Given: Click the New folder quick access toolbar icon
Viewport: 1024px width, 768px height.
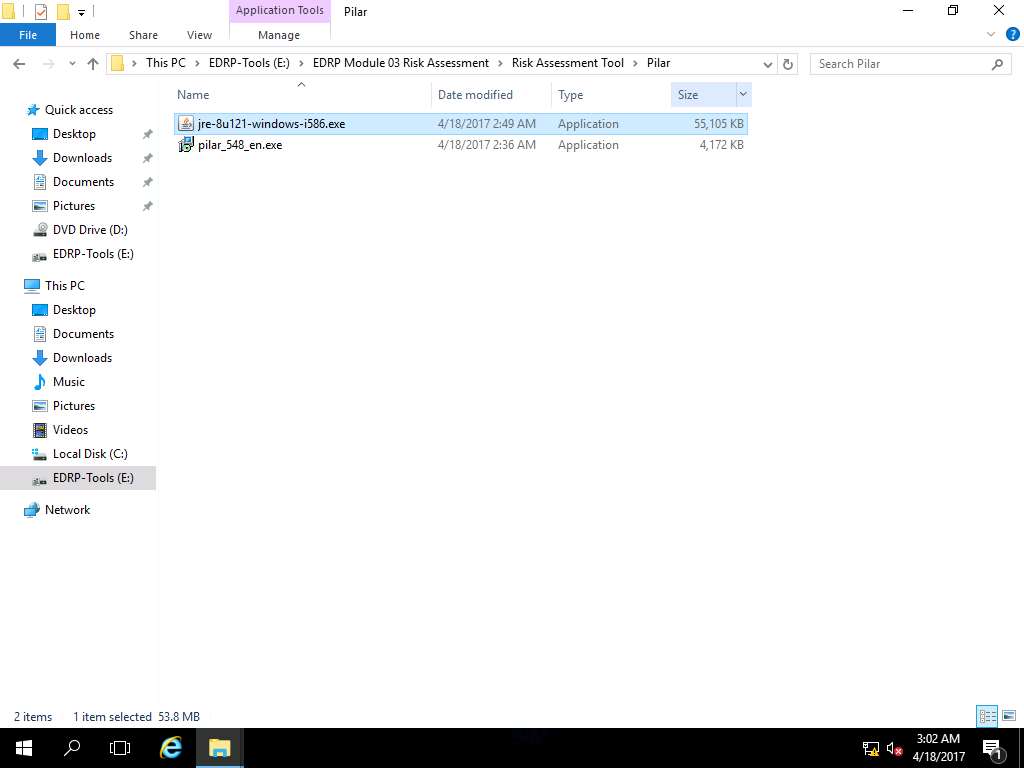Looking at the screenshot, I should coord(63,11).
